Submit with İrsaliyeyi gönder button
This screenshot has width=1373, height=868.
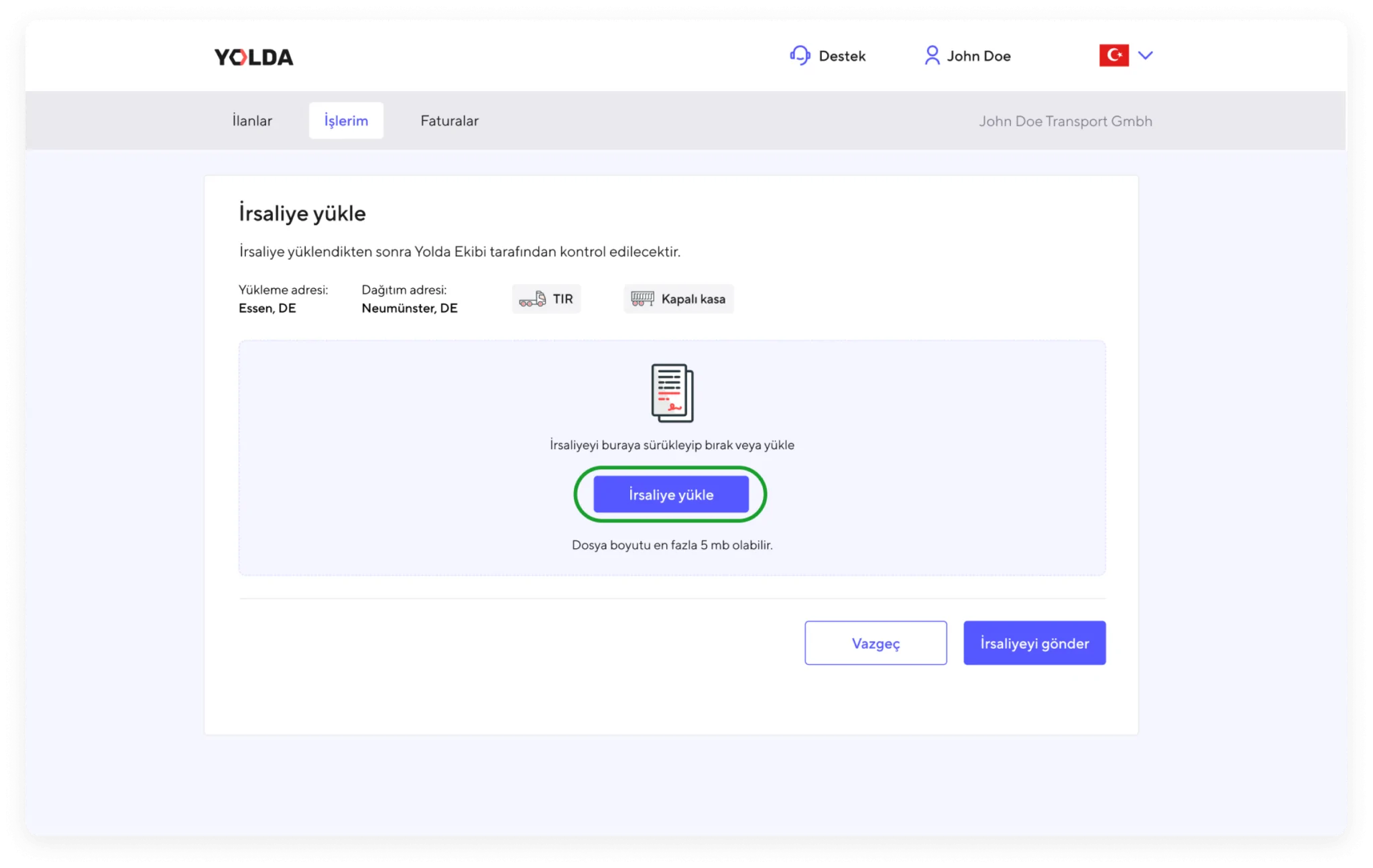point(1034,643)
